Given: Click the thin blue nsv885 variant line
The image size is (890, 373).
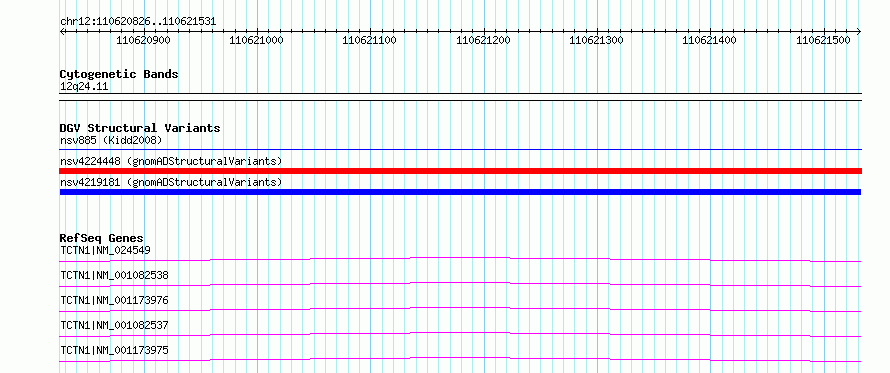Looking at the screenshot, I should click(x=460, y=150).
